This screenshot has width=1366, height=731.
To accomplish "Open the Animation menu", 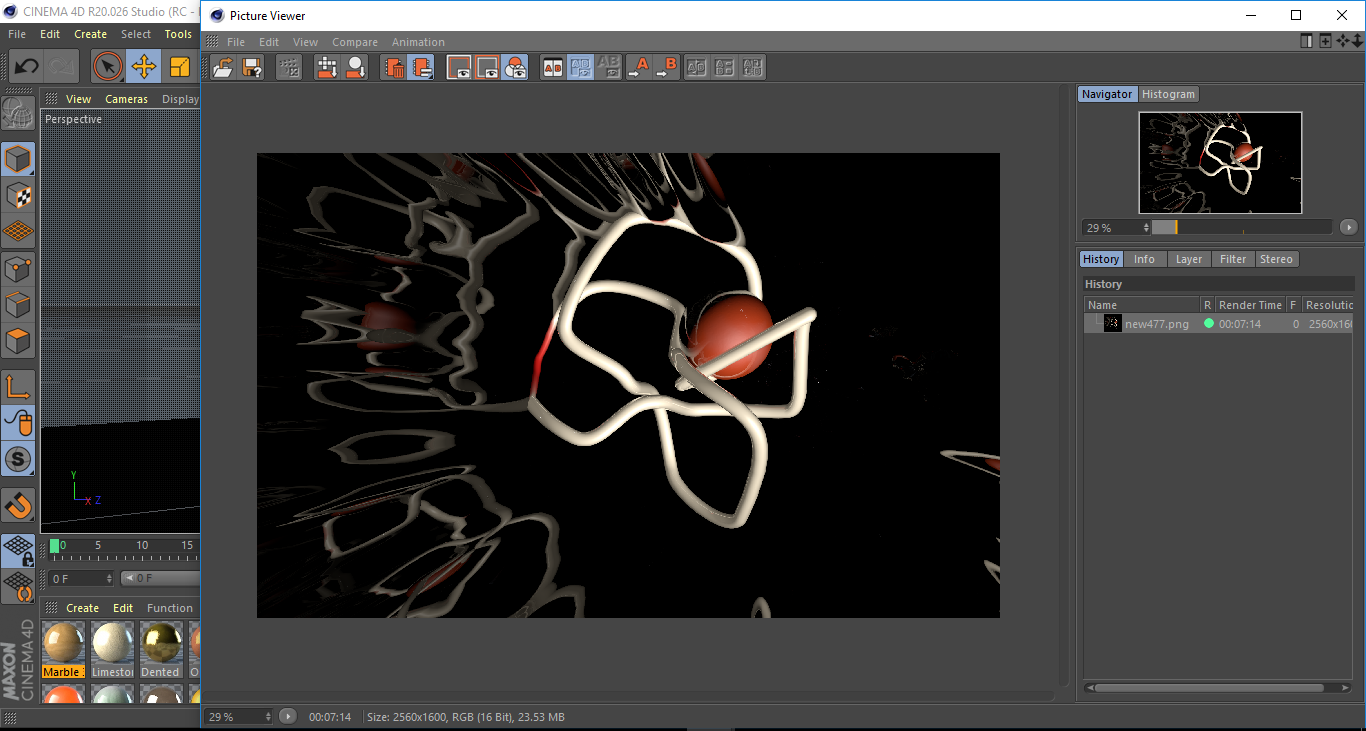I will [x=418, y=42].
